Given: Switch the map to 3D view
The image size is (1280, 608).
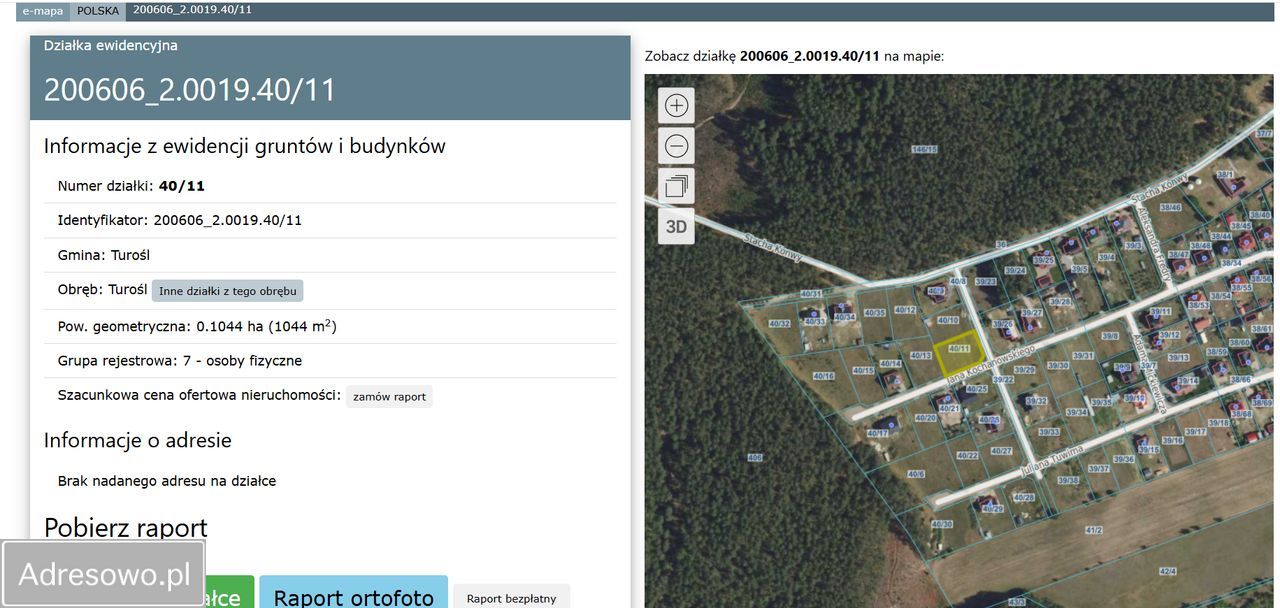Looking at the screenshot, I should (x=677, y=226).
